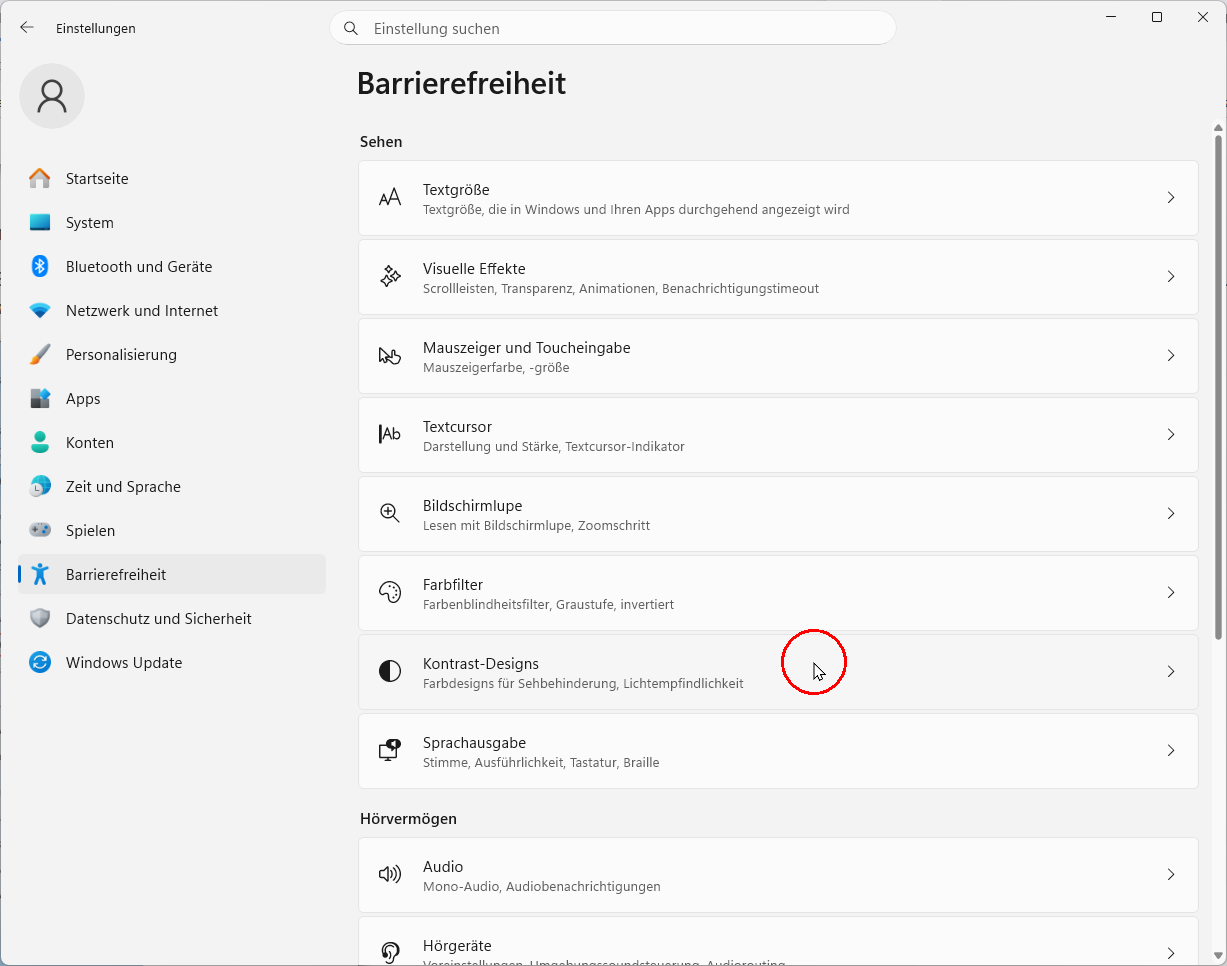
Task: Click the Einstellung suchen search field
Action: [x=613, y=28]
